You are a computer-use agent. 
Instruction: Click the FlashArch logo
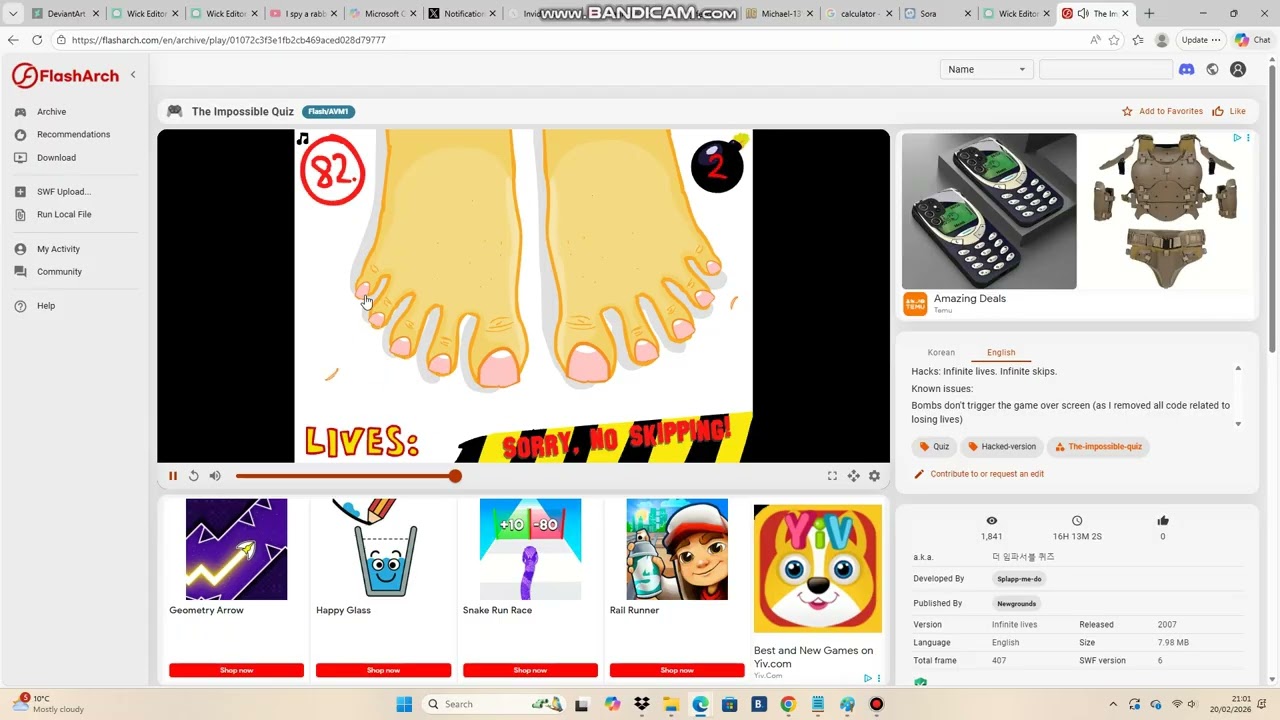click(65, 75)
